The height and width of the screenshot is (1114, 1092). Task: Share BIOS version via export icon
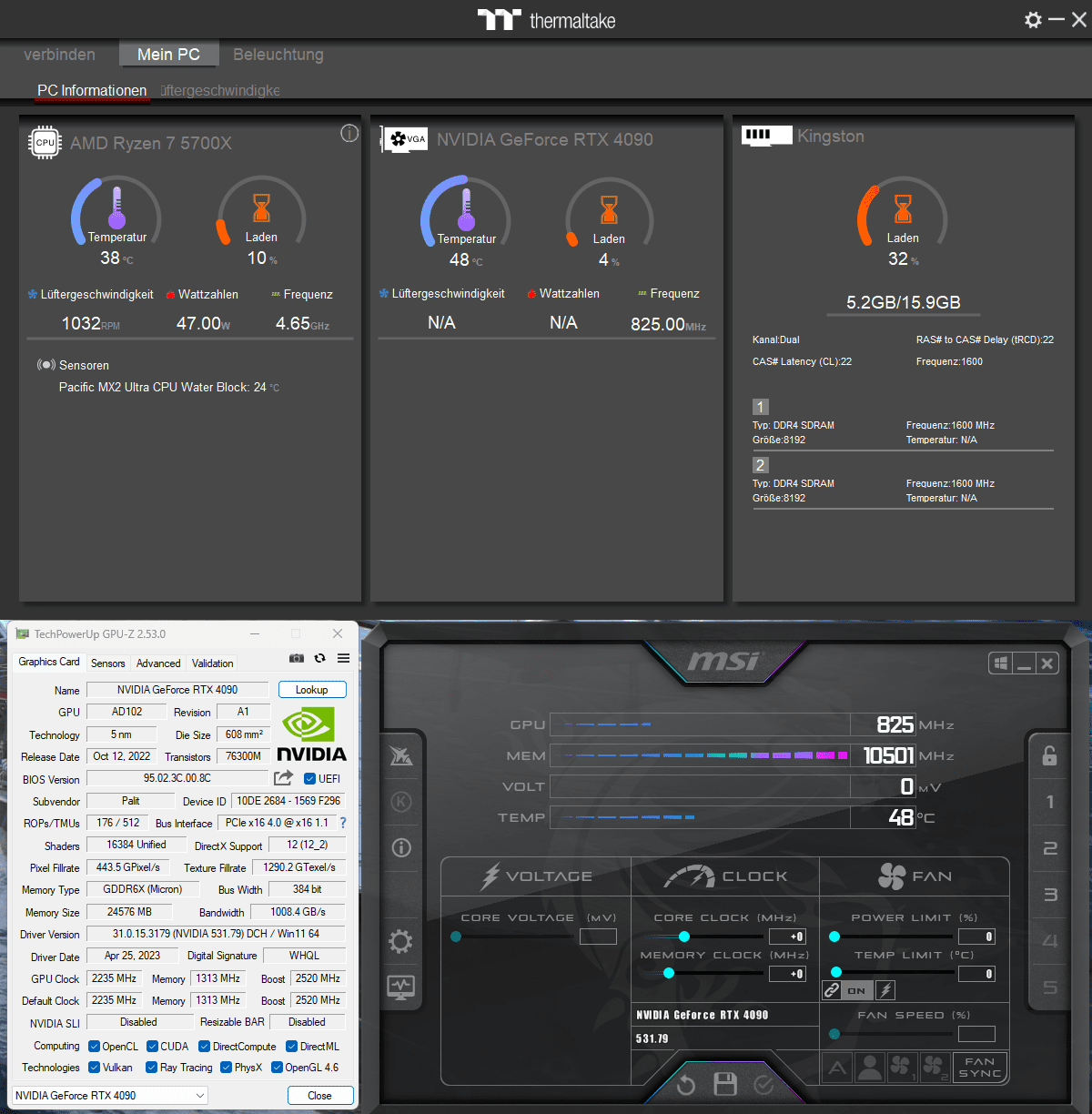tap(284, 778)
